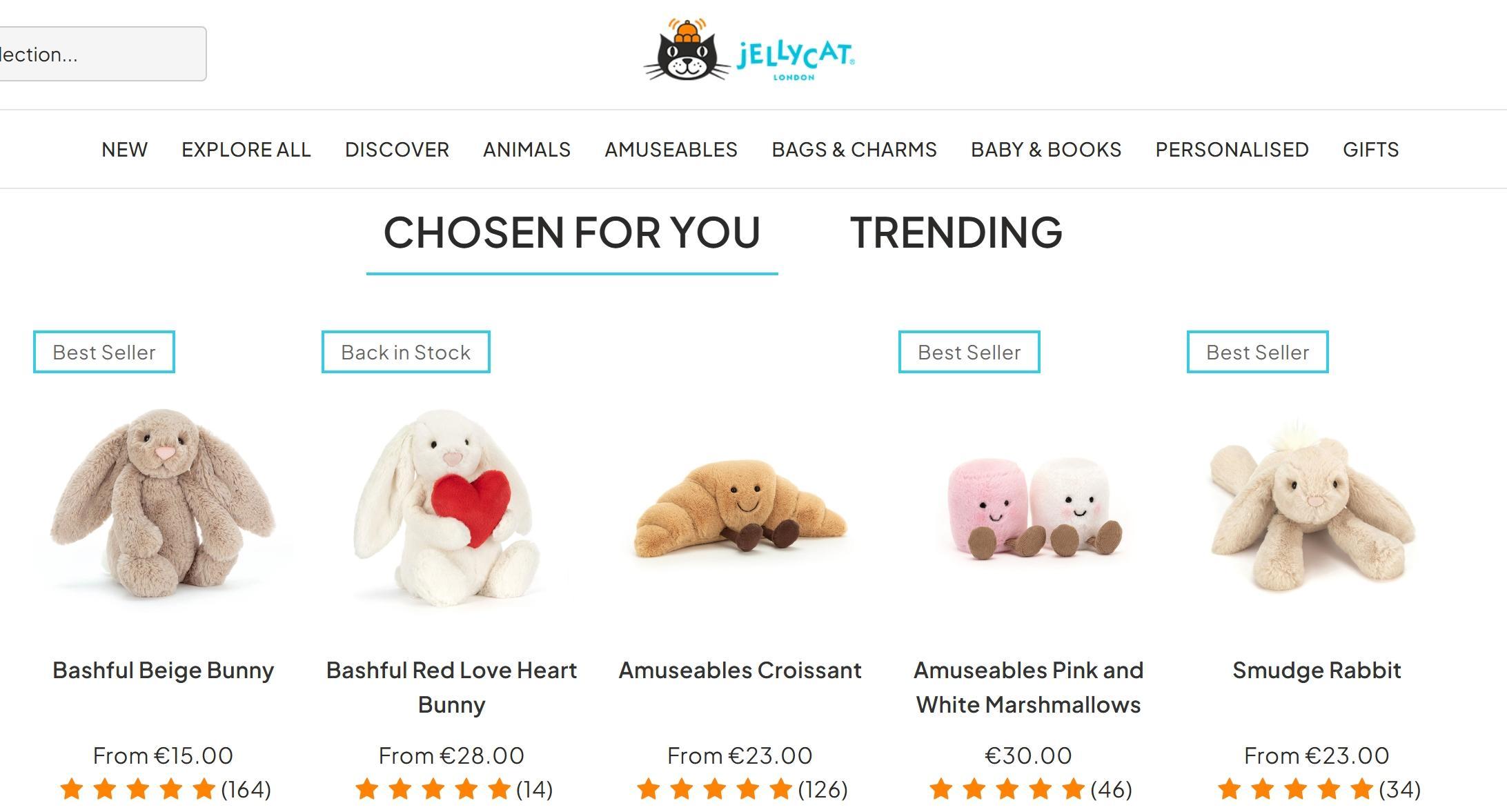This screenshot has height=812, width=1507.
Task: Go to the New section
Action: pyautogui.click(x=124, y=150)
